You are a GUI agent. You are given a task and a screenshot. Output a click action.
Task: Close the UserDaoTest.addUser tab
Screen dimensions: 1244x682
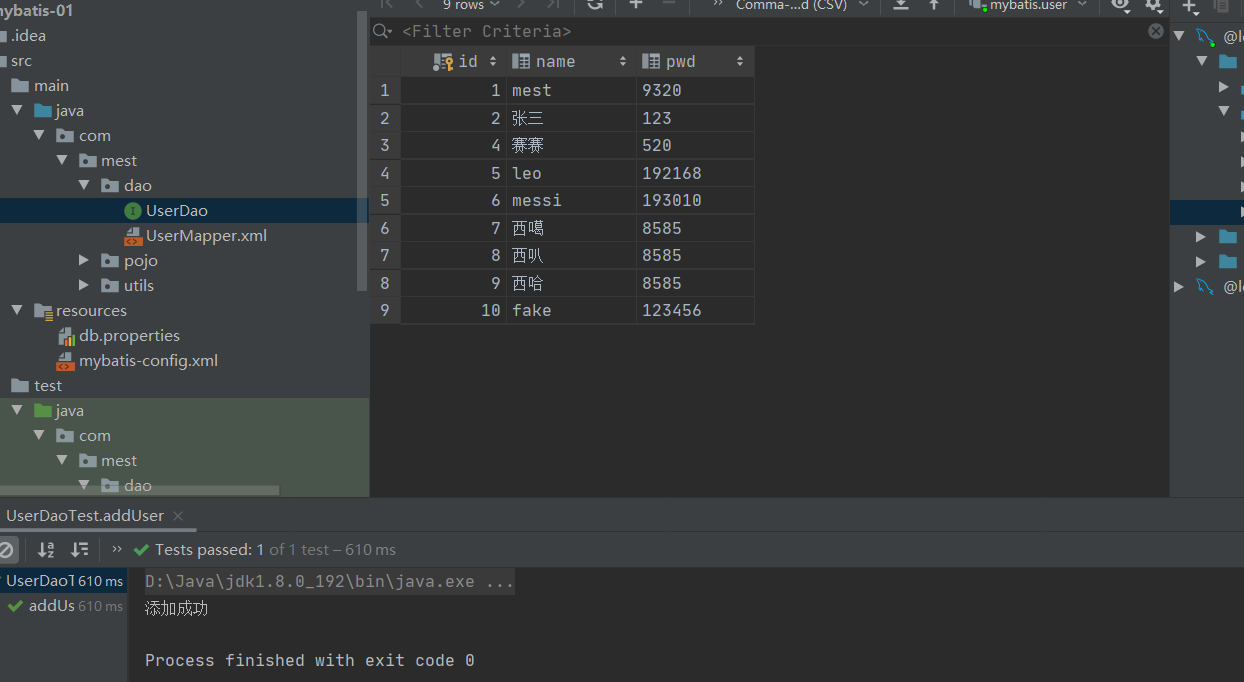coord(178,516)
